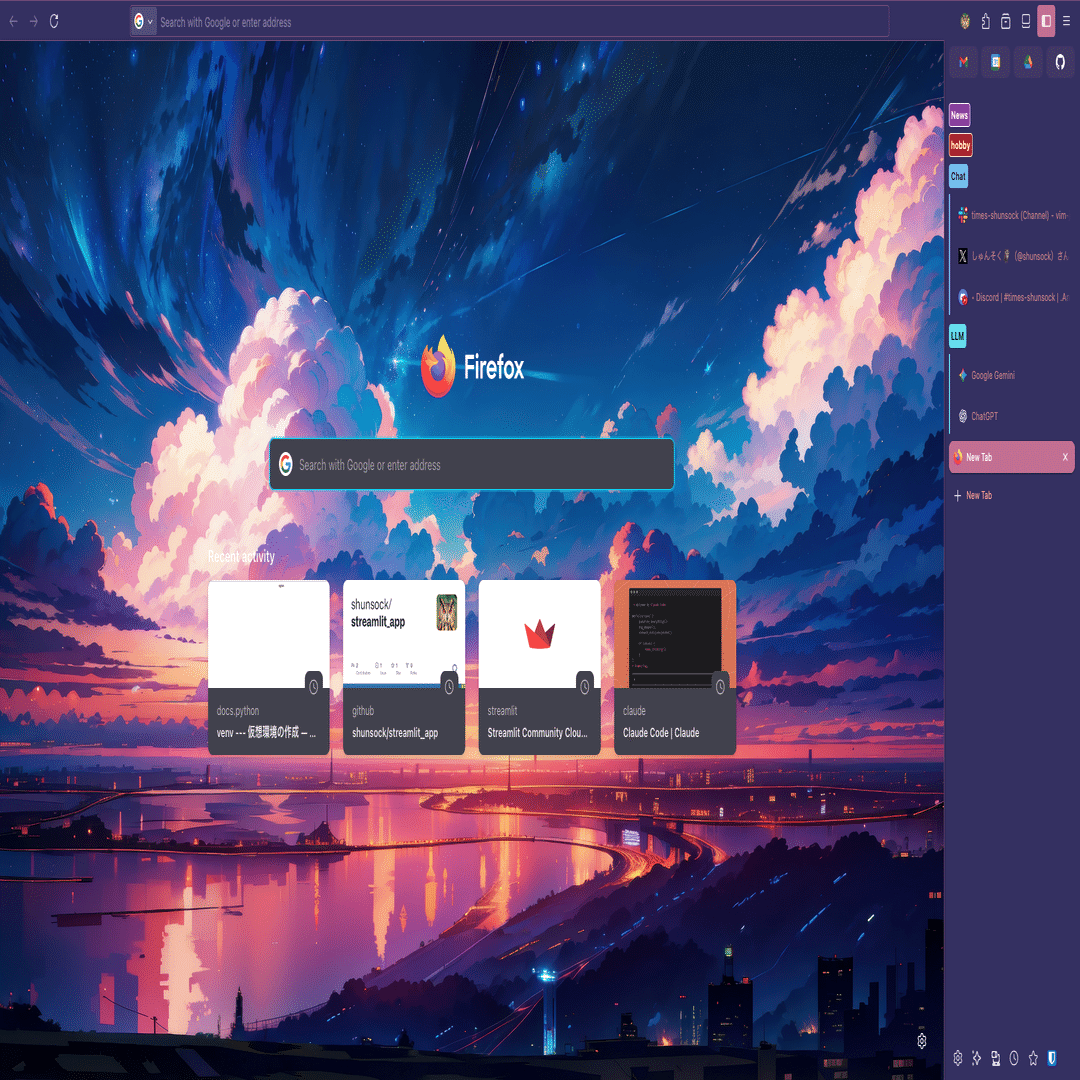Open settings via the gear icon in sidebar footer
The width and height of the screenshot is (1080, 1080).
(x=958, y=1057)
